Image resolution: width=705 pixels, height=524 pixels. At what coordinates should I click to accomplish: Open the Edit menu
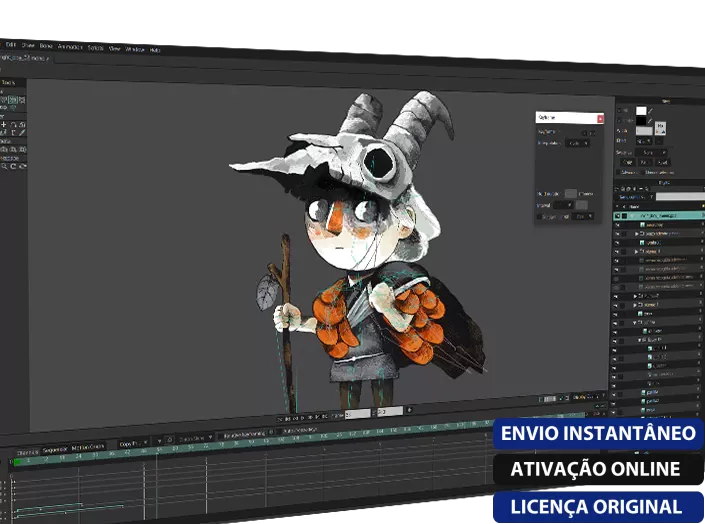pos(11,45)
